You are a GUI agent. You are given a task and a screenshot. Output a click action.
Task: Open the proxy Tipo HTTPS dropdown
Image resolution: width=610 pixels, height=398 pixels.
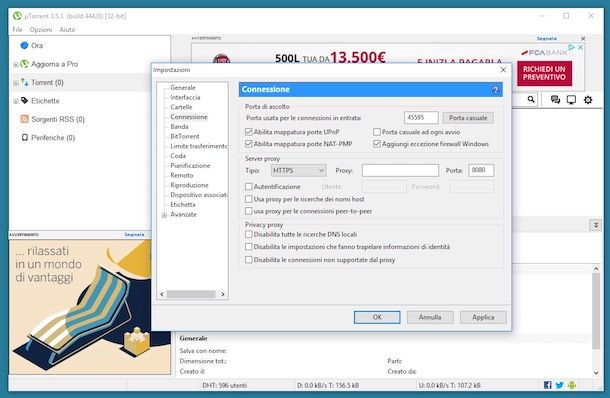coord(298,170)
